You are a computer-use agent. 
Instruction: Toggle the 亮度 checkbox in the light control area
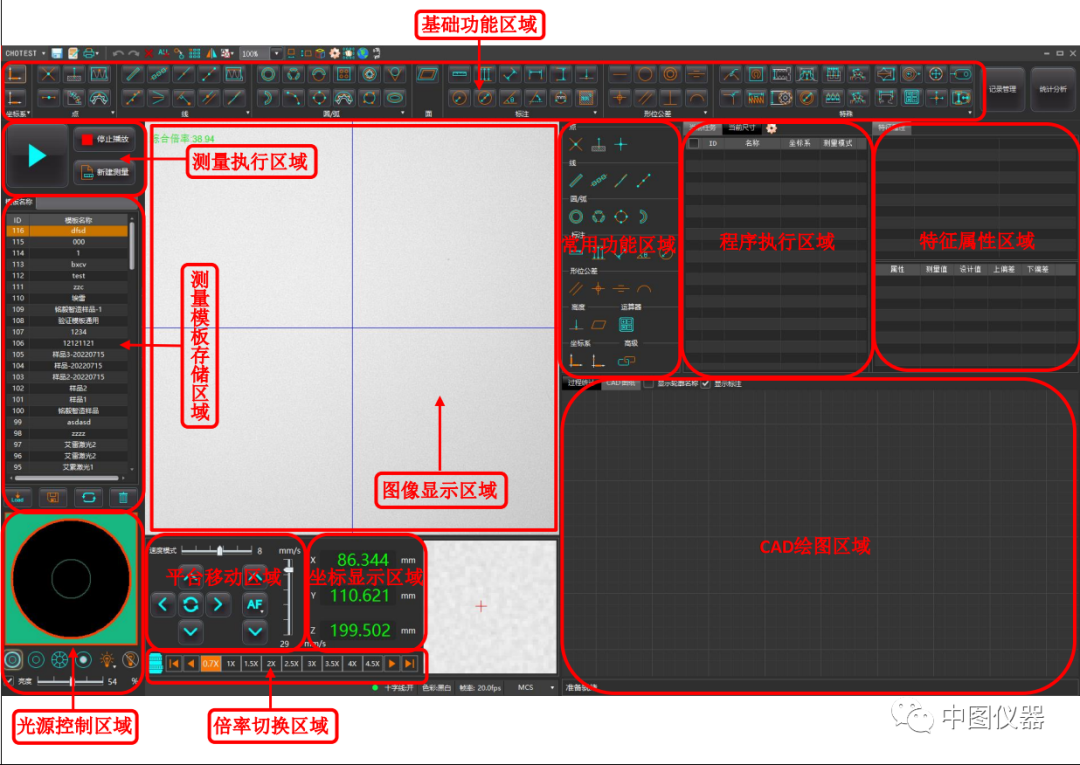9,681
